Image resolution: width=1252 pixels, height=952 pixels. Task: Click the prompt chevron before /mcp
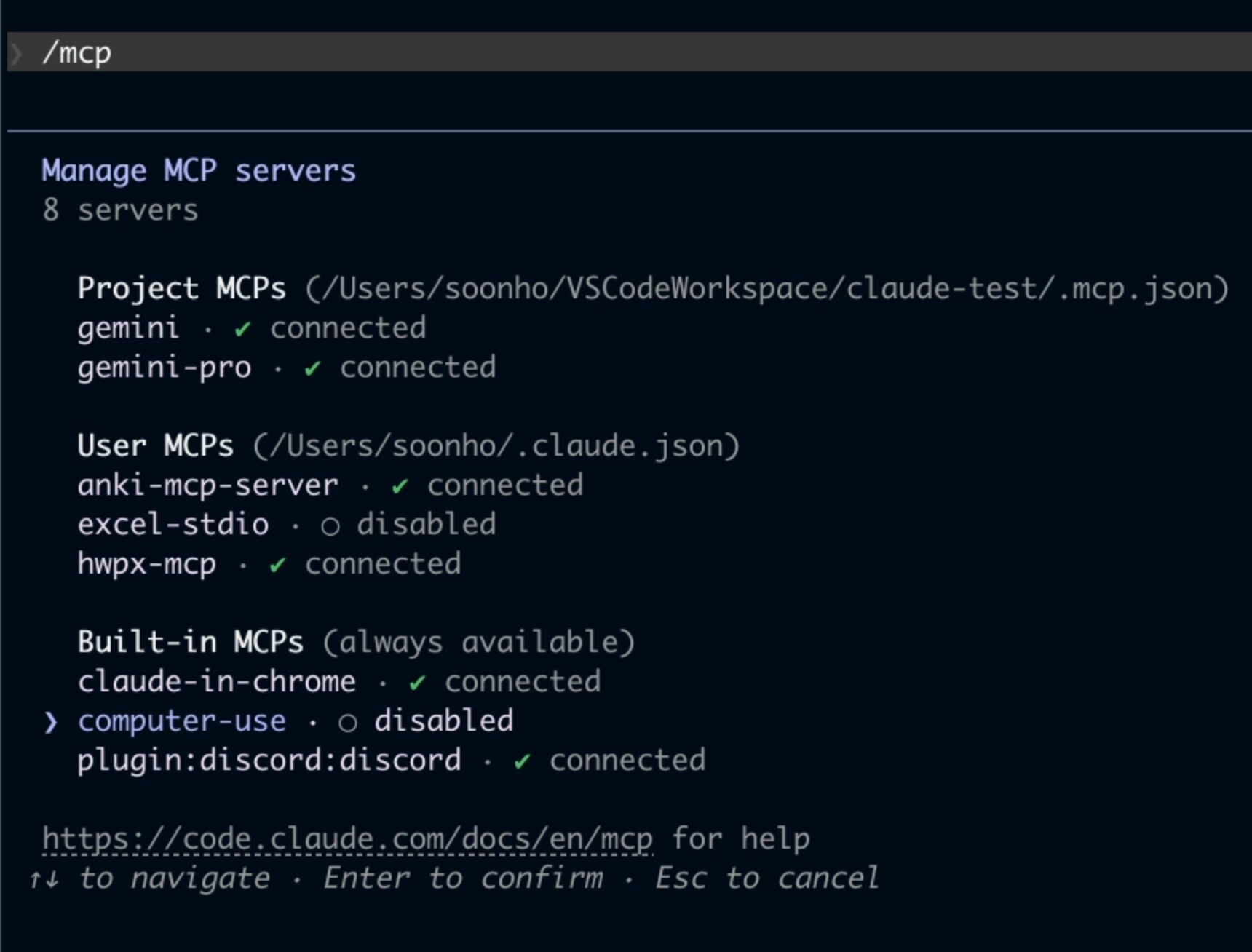point(16,53)
